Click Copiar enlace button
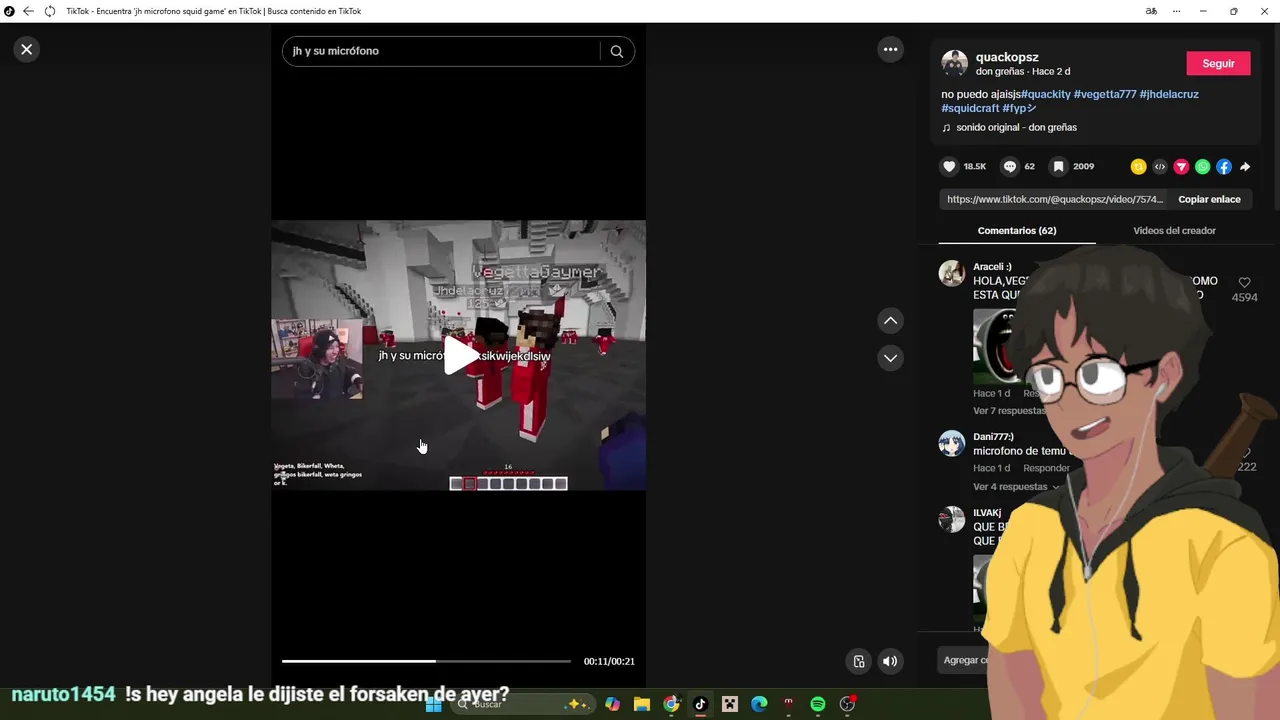This screenshot has height=720, width=1280. tap(1209, 199)
